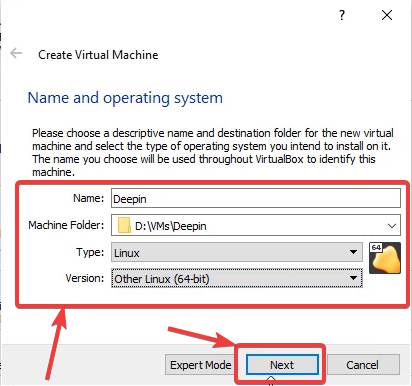Screen dimensions: 412x386
Task: Cancel the virtual machine creation
Action: [362, 365]
